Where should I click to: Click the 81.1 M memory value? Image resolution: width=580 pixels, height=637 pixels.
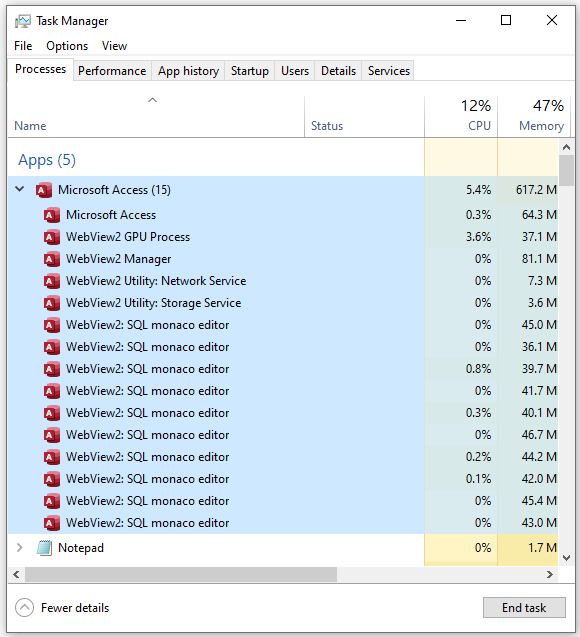(539, 259)
